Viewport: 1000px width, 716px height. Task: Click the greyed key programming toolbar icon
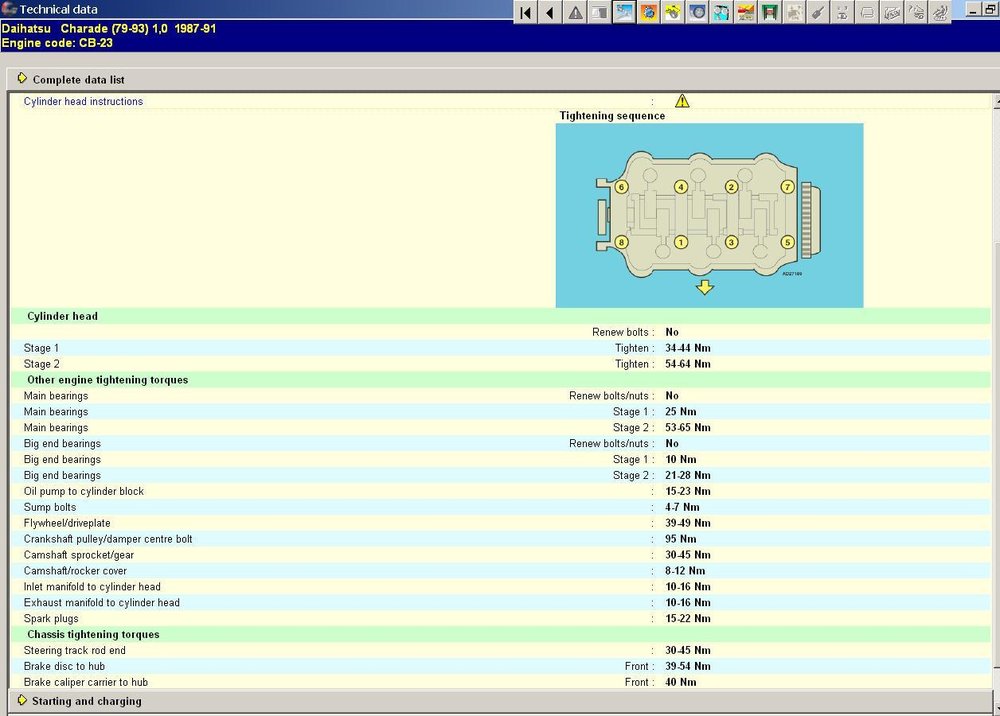pos(818,12)
